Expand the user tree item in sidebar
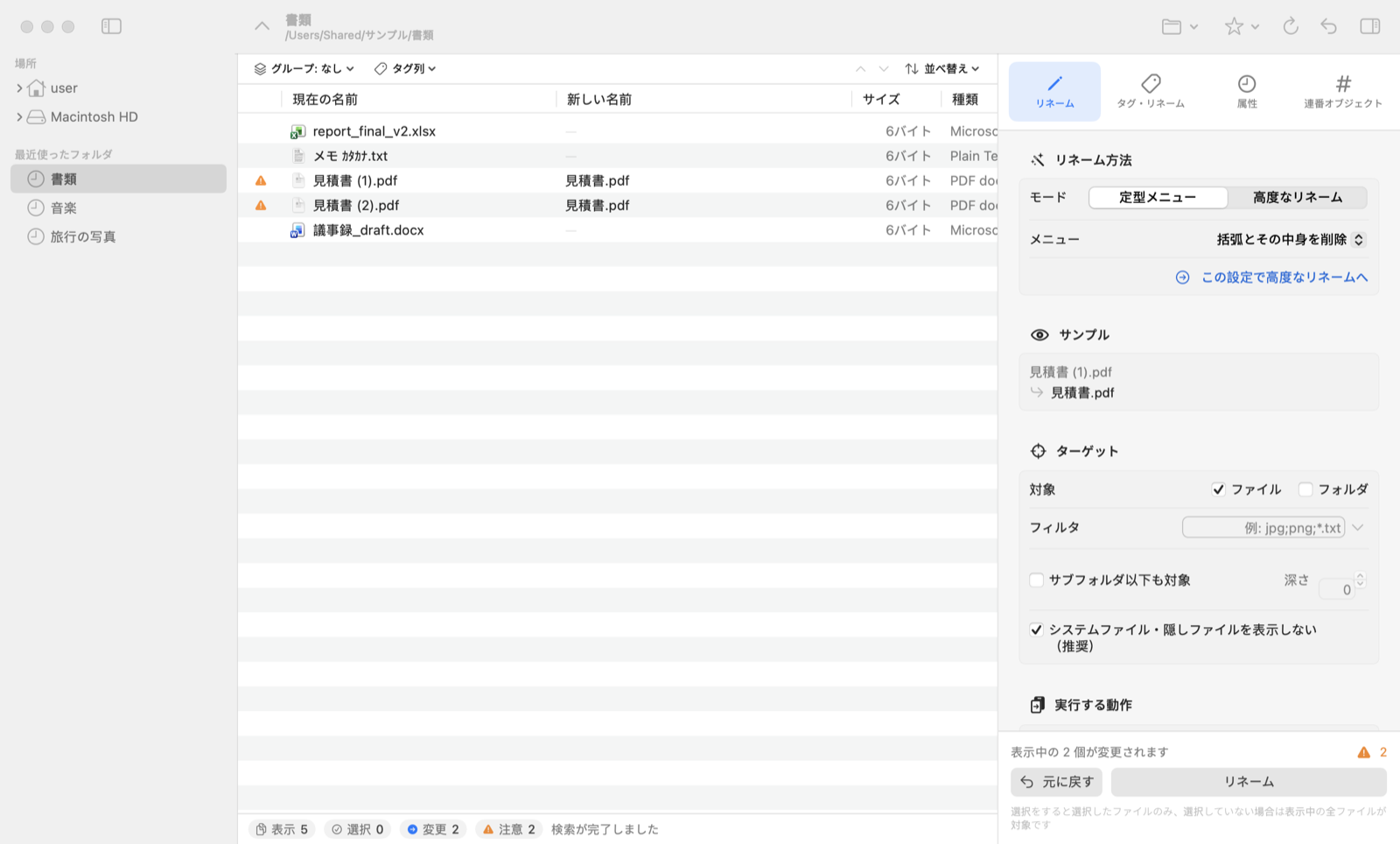Viewport: 1400px width, 844px height. click(19, 88)
